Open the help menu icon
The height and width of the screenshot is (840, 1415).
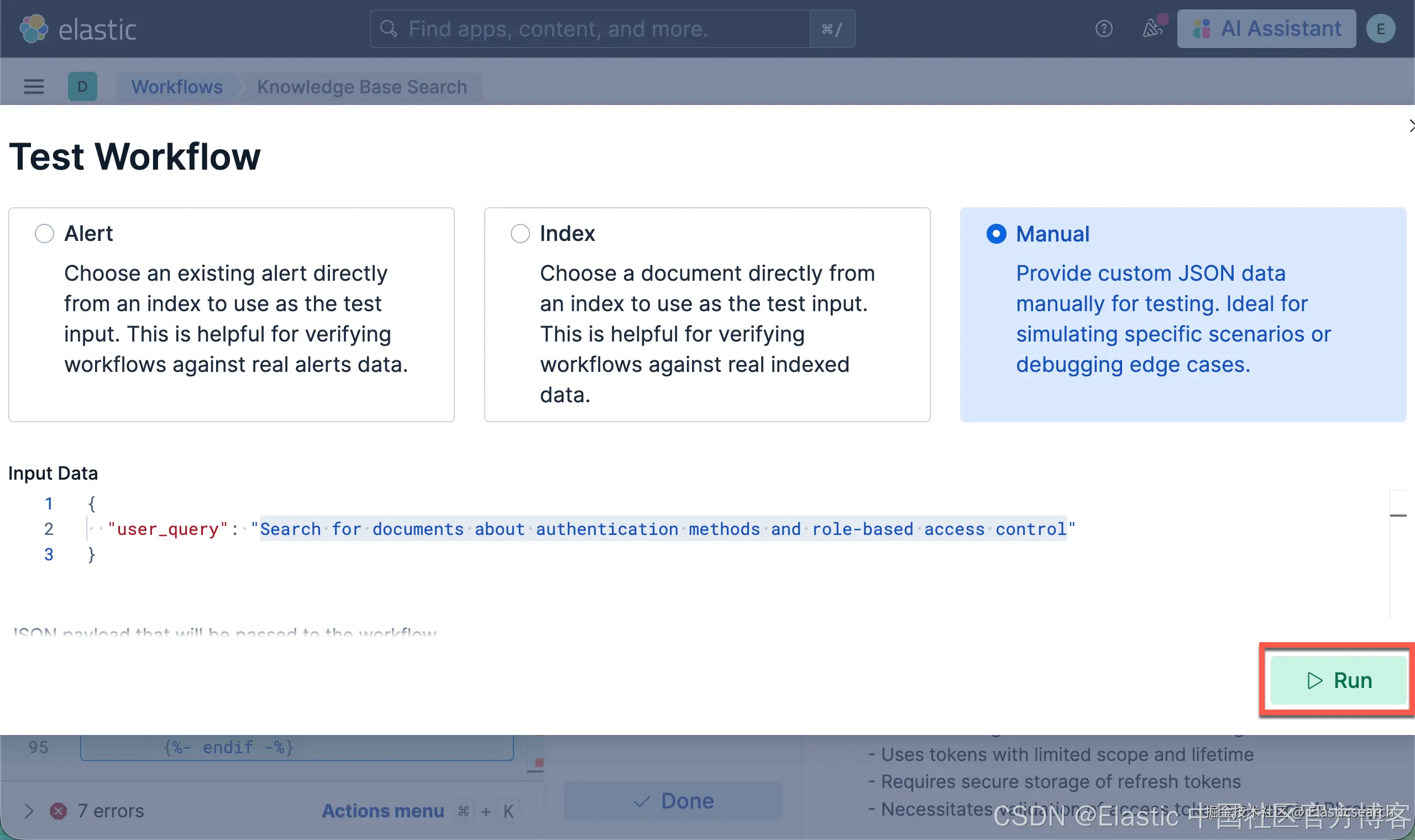(1103, 29)
